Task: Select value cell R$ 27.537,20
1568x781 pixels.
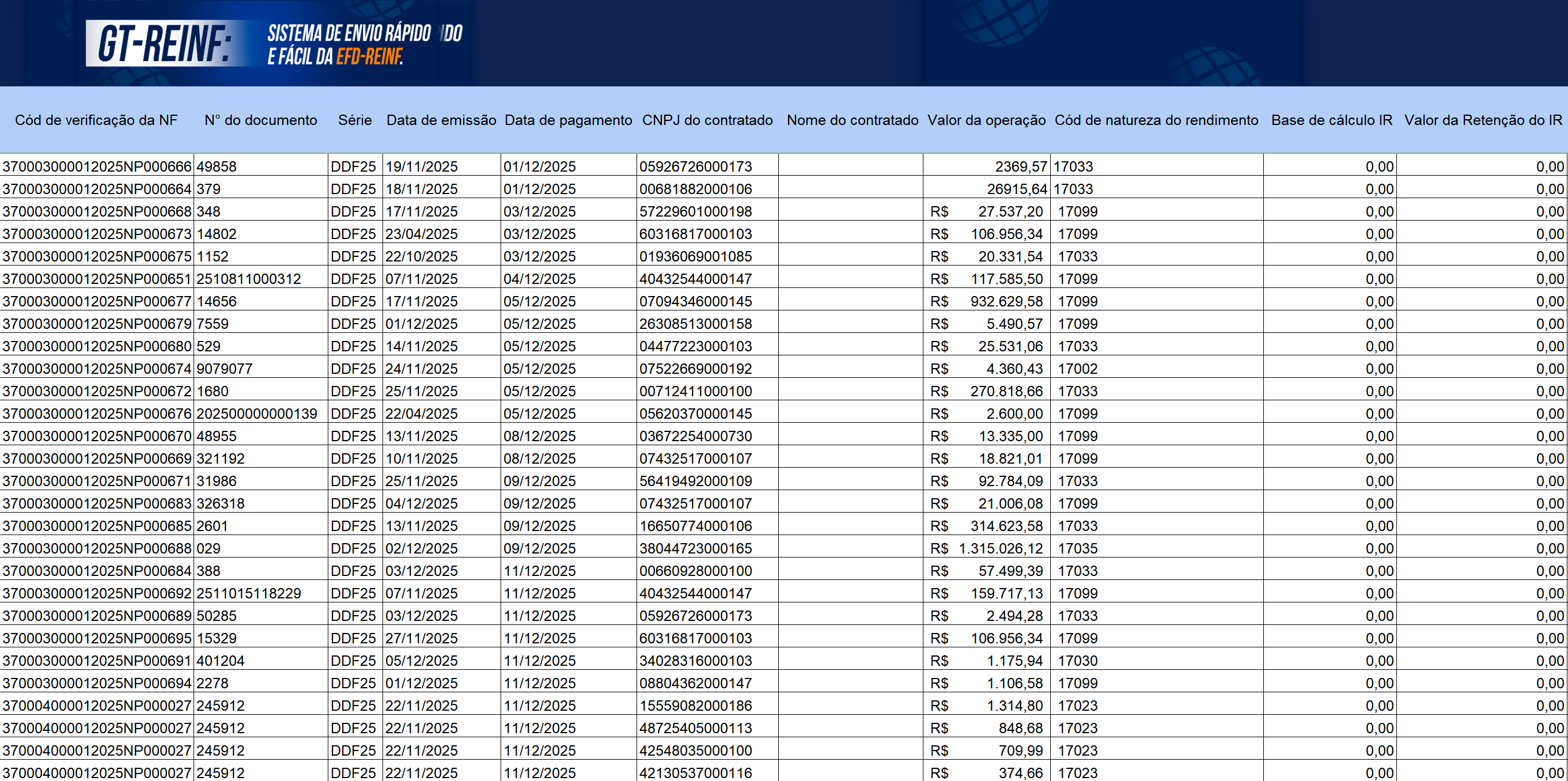Action: tap(987, 211)
